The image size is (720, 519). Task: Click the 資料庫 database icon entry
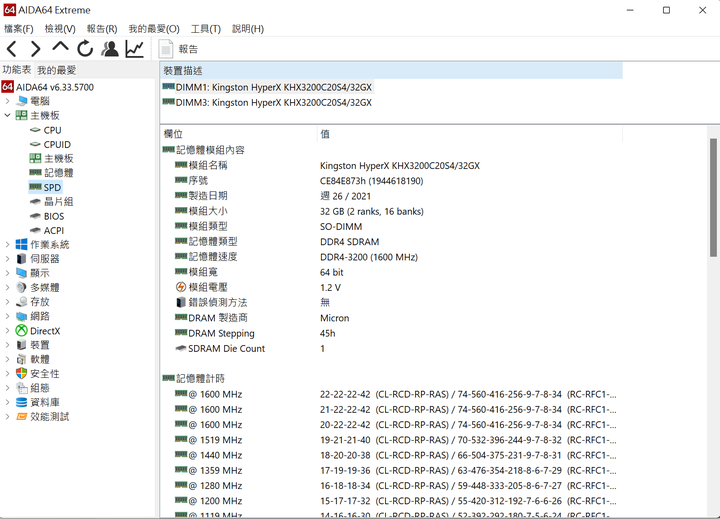22,402
